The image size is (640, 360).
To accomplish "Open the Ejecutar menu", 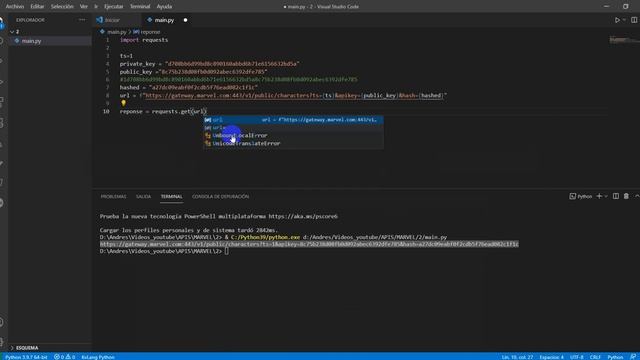I will click(113, 7).
